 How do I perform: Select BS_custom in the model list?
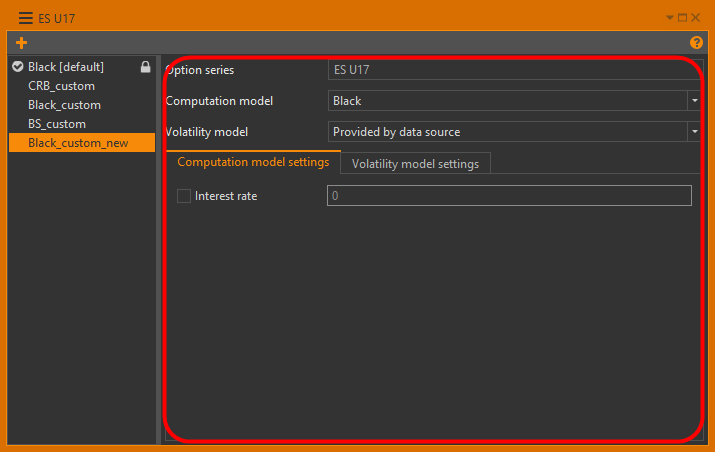click(57, 124)
